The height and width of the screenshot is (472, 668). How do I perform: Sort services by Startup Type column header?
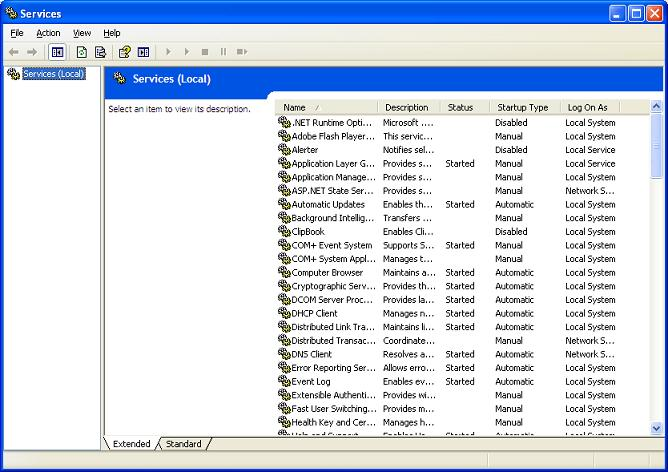tap(523, 107)
